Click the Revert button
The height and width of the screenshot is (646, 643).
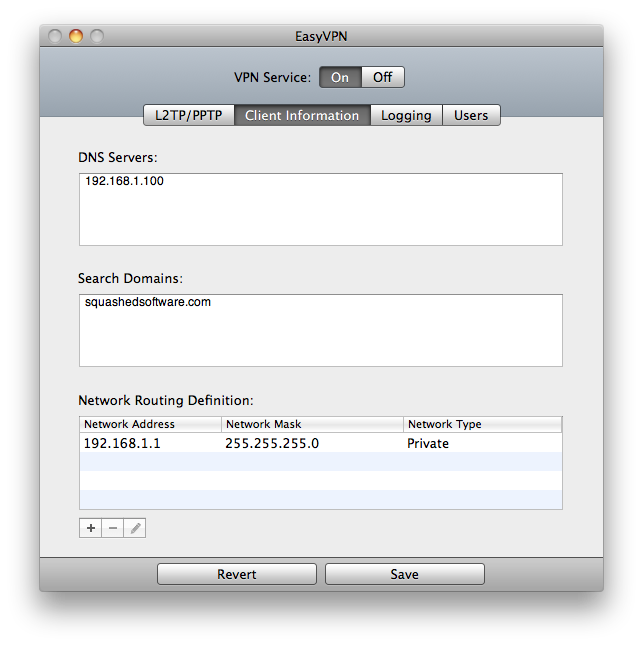[237, 574]
